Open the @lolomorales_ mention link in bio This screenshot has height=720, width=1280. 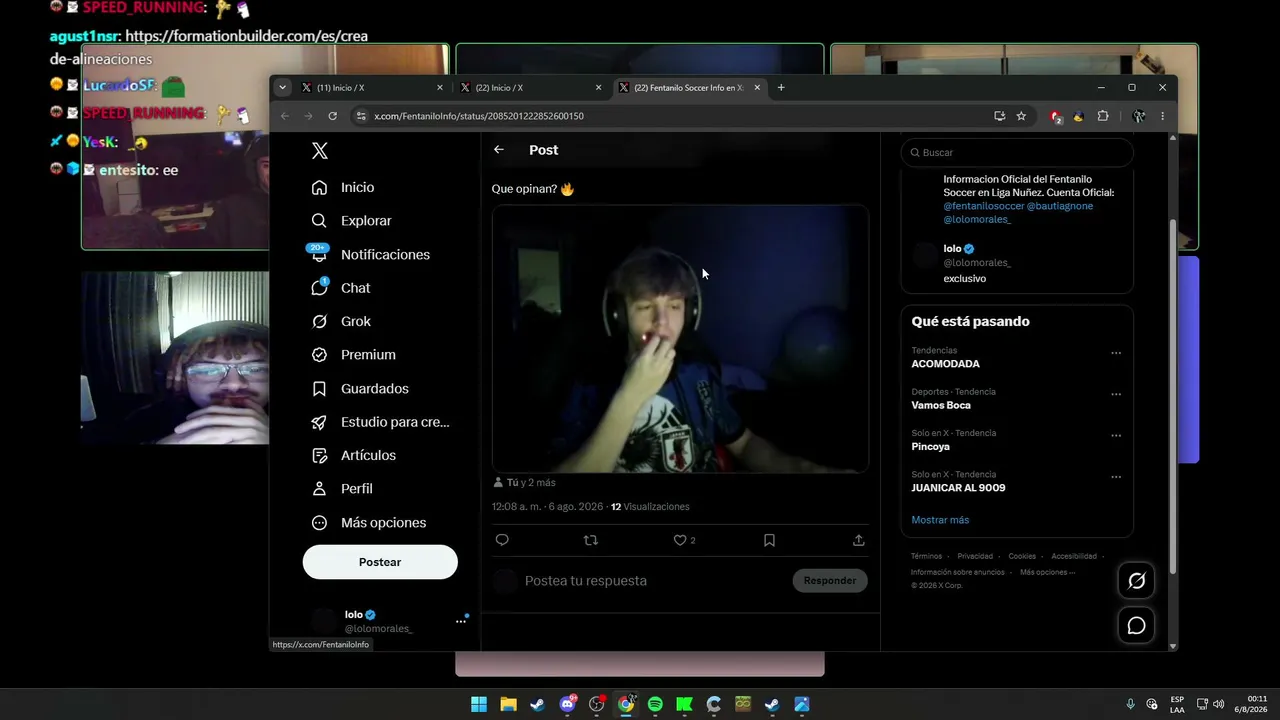pos(977,219)
